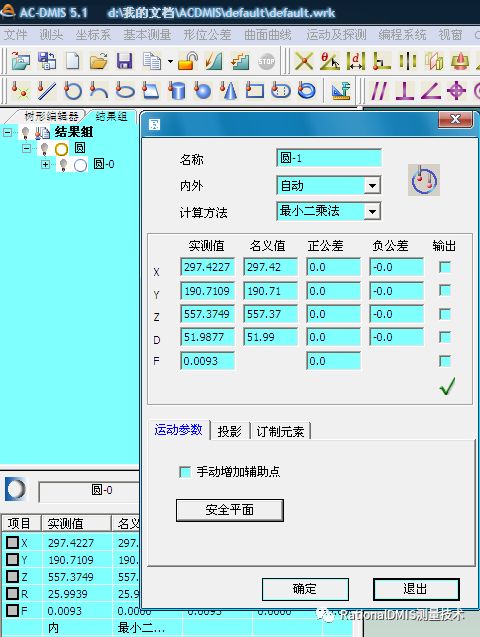Switch to the 树形编辑器 tab
The width and height of the screenshot is (480, 637).
pyautogui.click(x=51, y=117)
